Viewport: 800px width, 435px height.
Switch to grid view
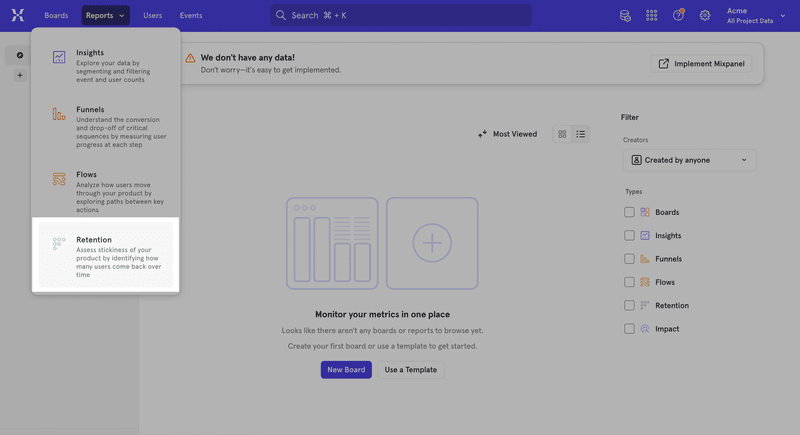(x=562, y=134)
